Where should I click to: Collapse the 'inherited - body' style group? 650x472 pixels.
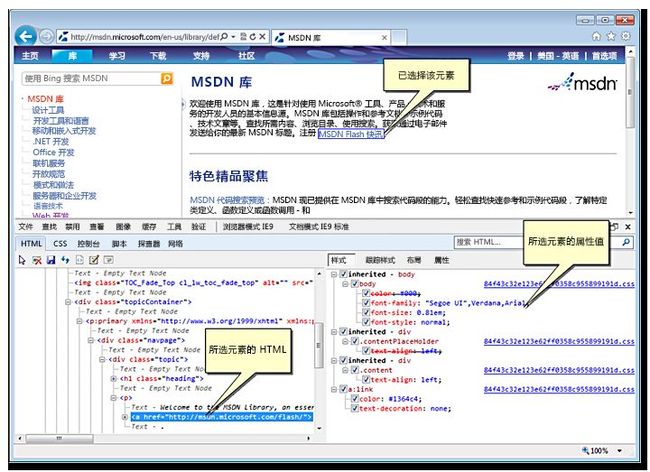coord(334,274)
